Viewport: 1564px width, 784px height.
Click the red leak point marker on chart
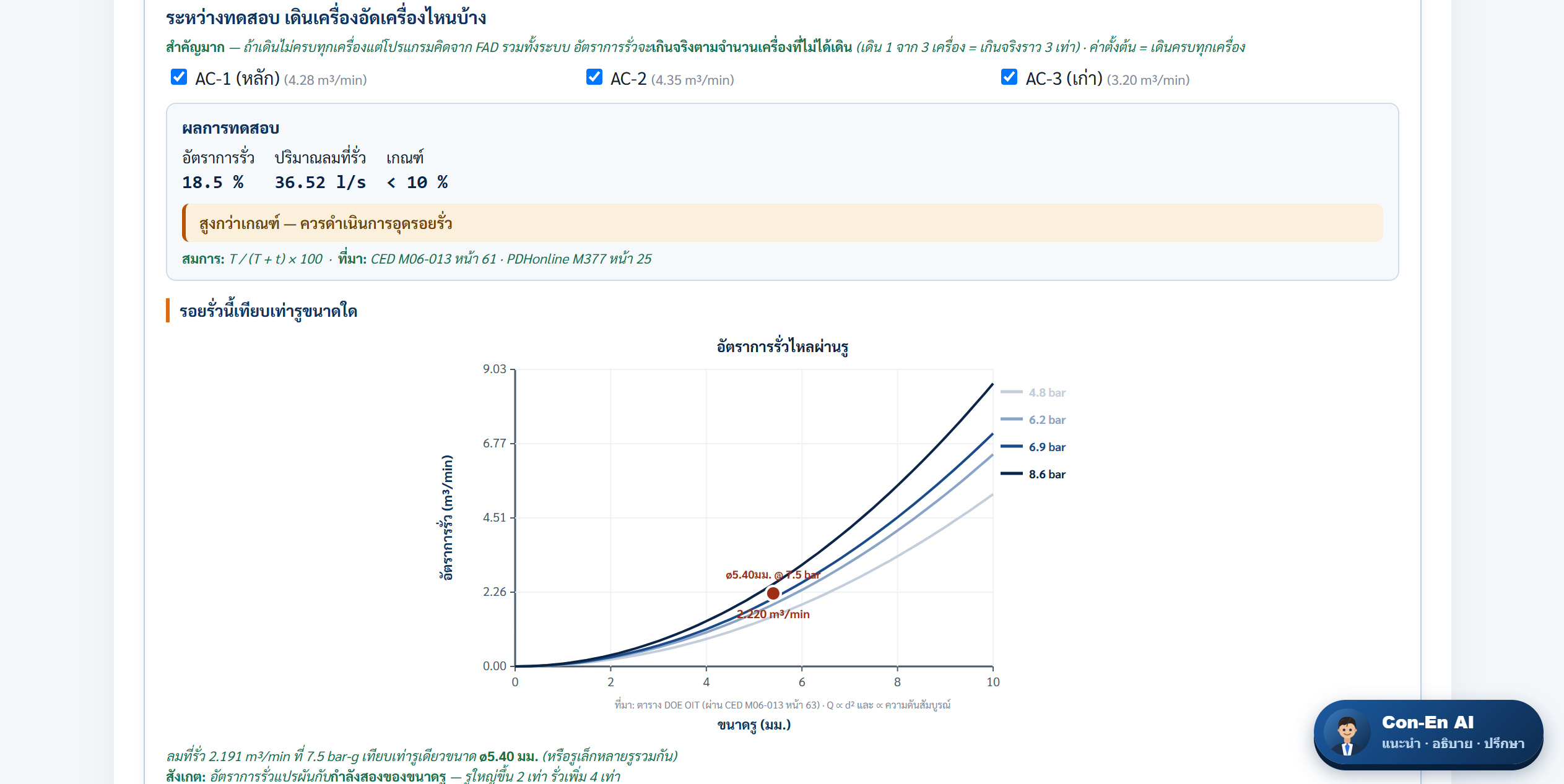pos(773,593)
